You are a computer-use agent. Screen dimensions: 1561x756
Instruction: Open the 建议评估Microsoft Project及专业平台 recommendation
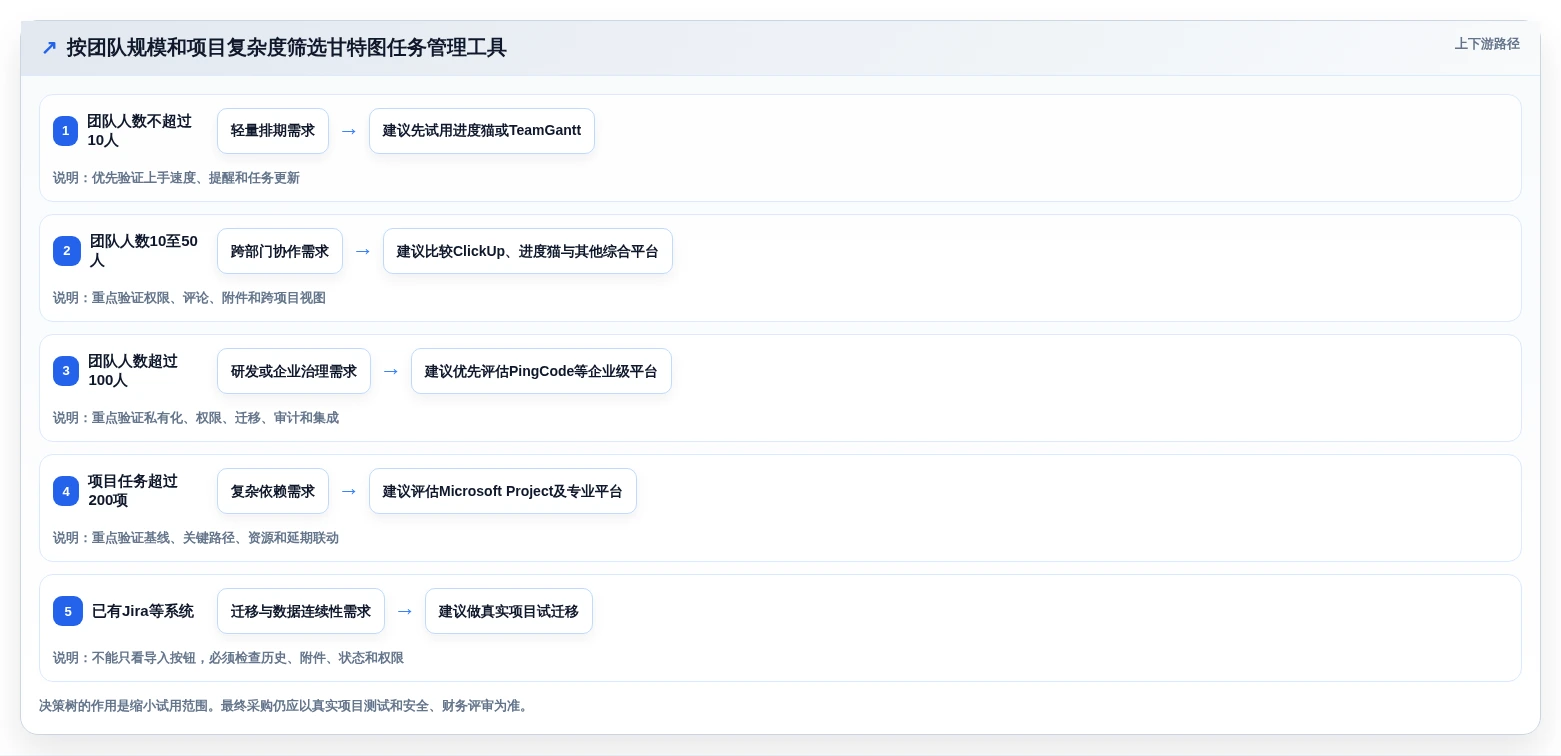click(503, 491)
